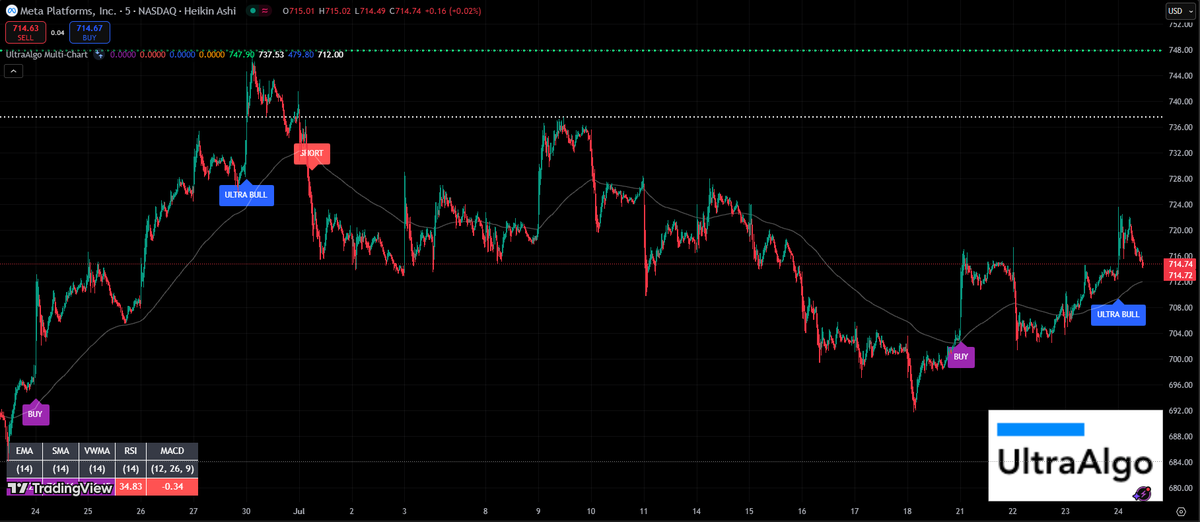This screenshot has width=1200, height=522.
Task: Click the 714.67 BUY button
Action: pyautogui.click(x=89, y=33)
